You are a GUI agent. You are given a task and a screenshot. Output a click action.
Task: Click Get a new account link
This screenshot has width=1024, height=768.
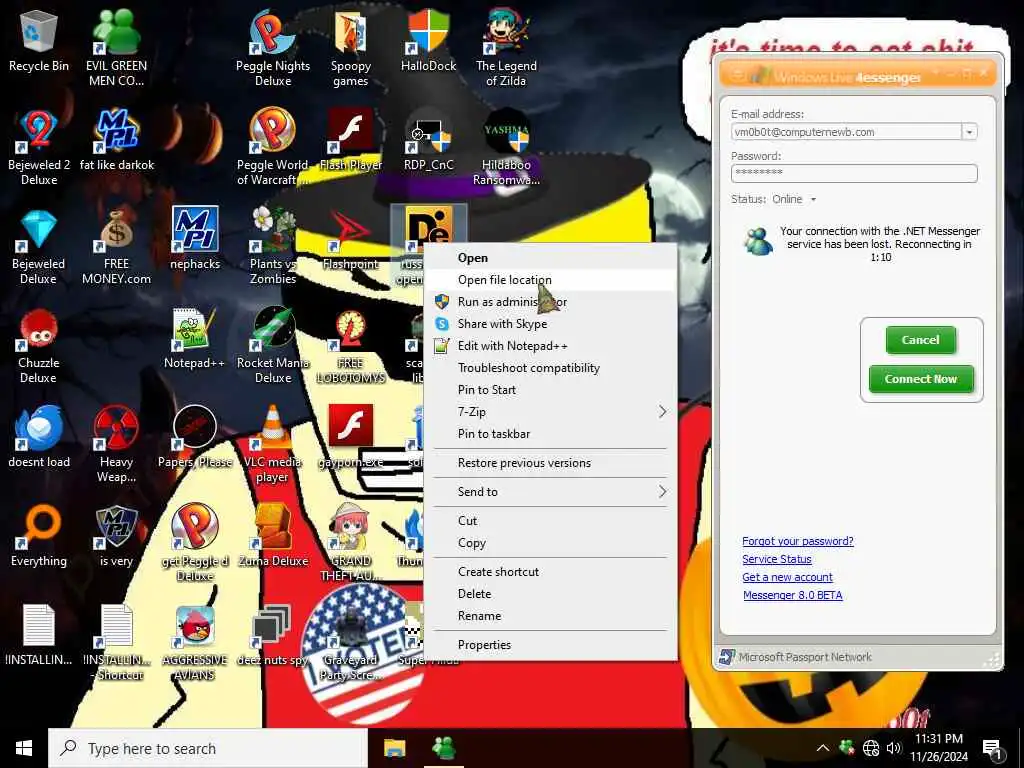[x=787, y=577]
